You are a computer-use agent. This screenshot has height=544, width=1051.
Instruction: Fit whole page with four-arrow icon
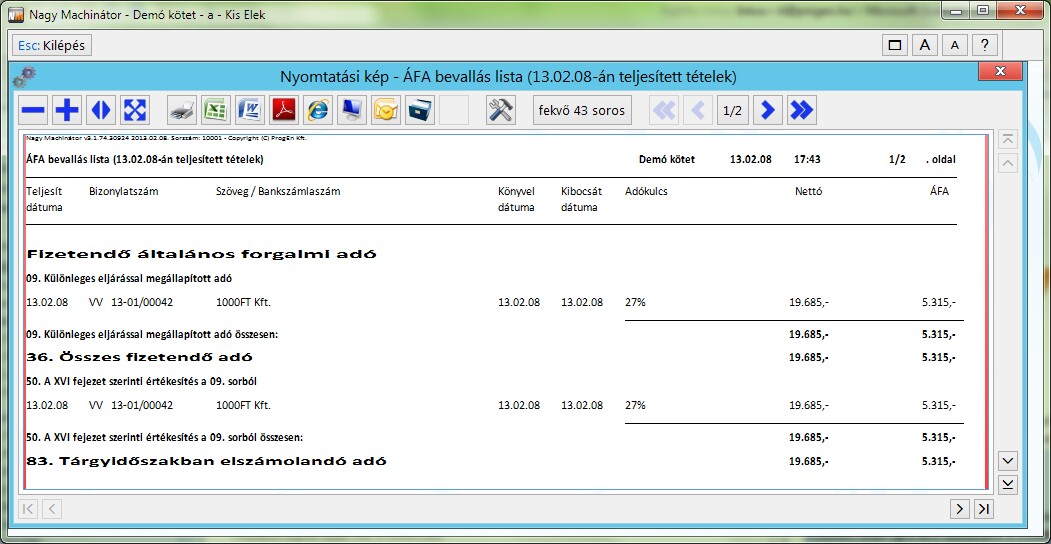(x=135, y=110)
